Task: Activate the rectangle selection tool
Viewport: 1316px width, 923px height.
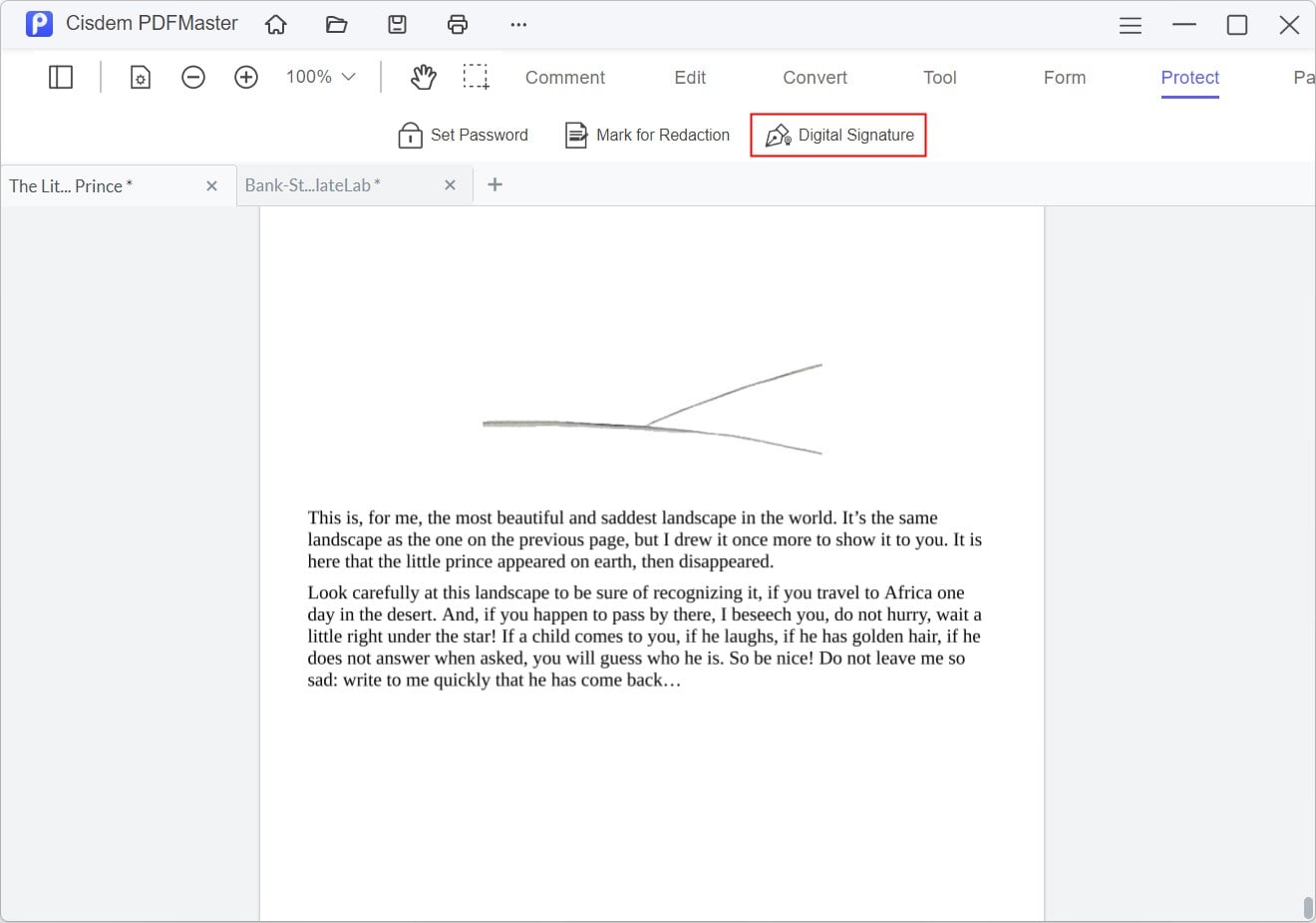Action: pos(476,76)
